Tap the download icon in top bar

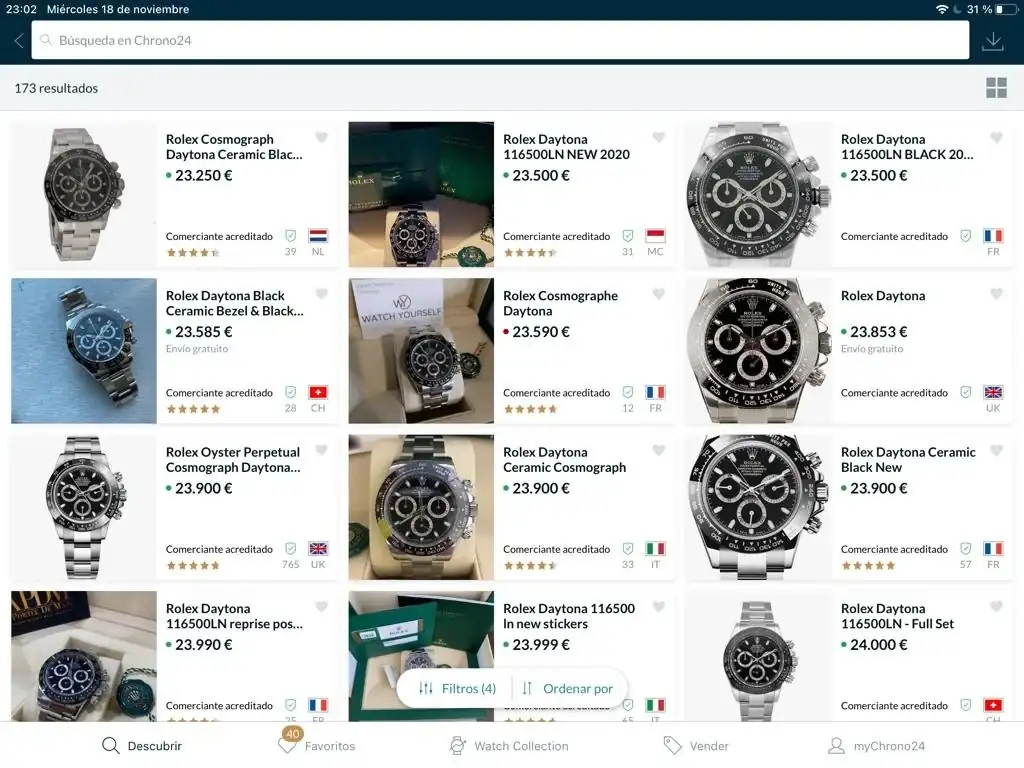pyautogui.click(x=993, y=40)
